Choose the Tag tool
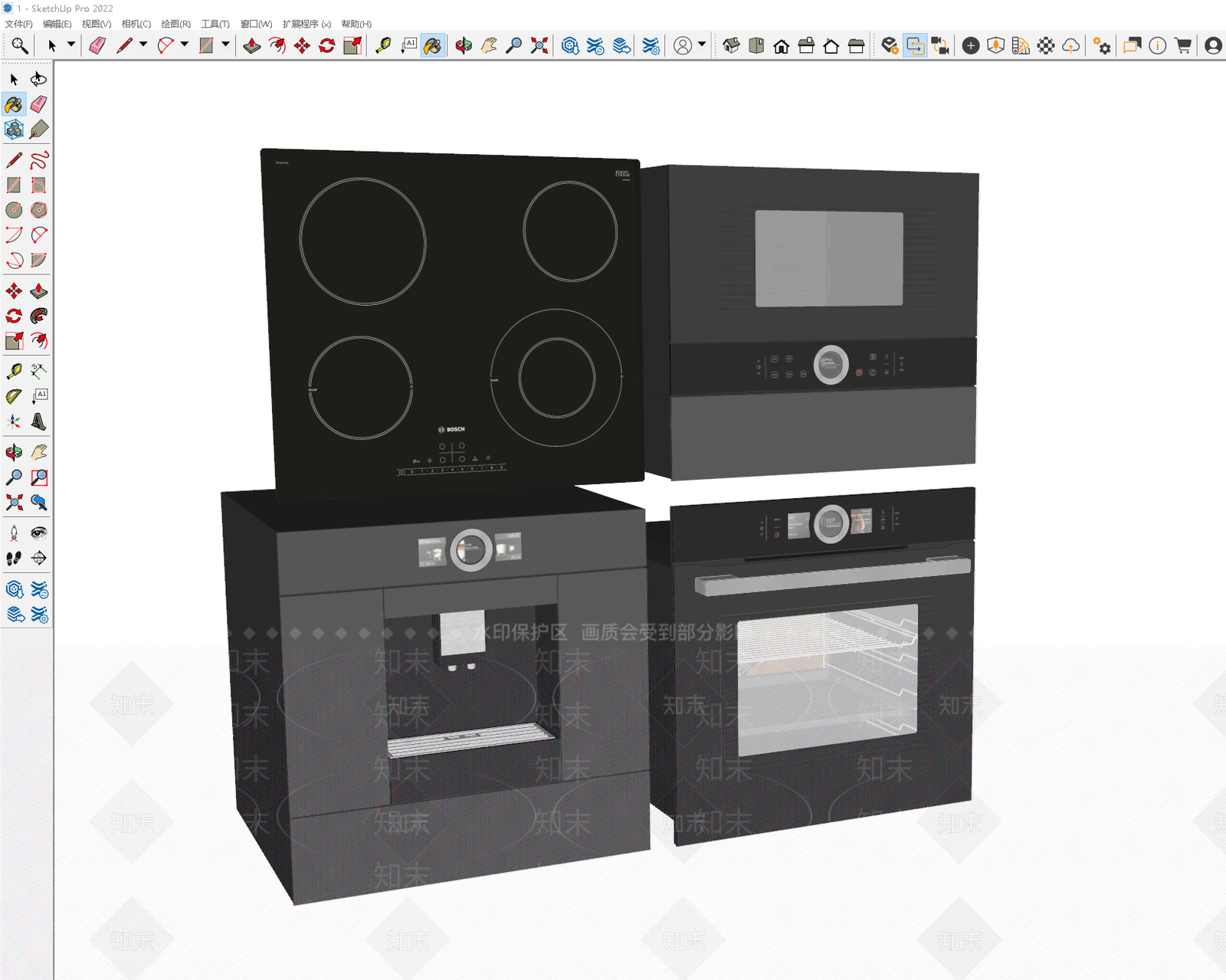 point(38,129)
